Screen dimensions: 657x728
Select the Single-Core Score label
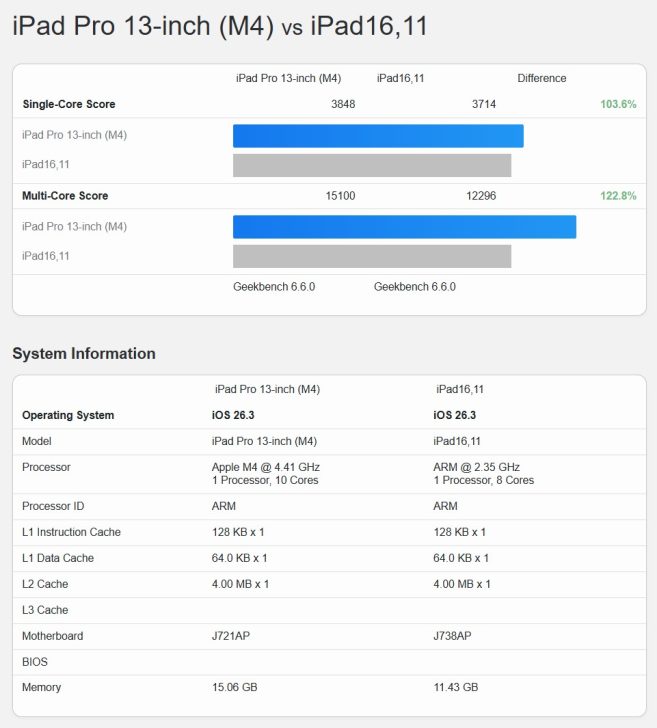point(69,104)
